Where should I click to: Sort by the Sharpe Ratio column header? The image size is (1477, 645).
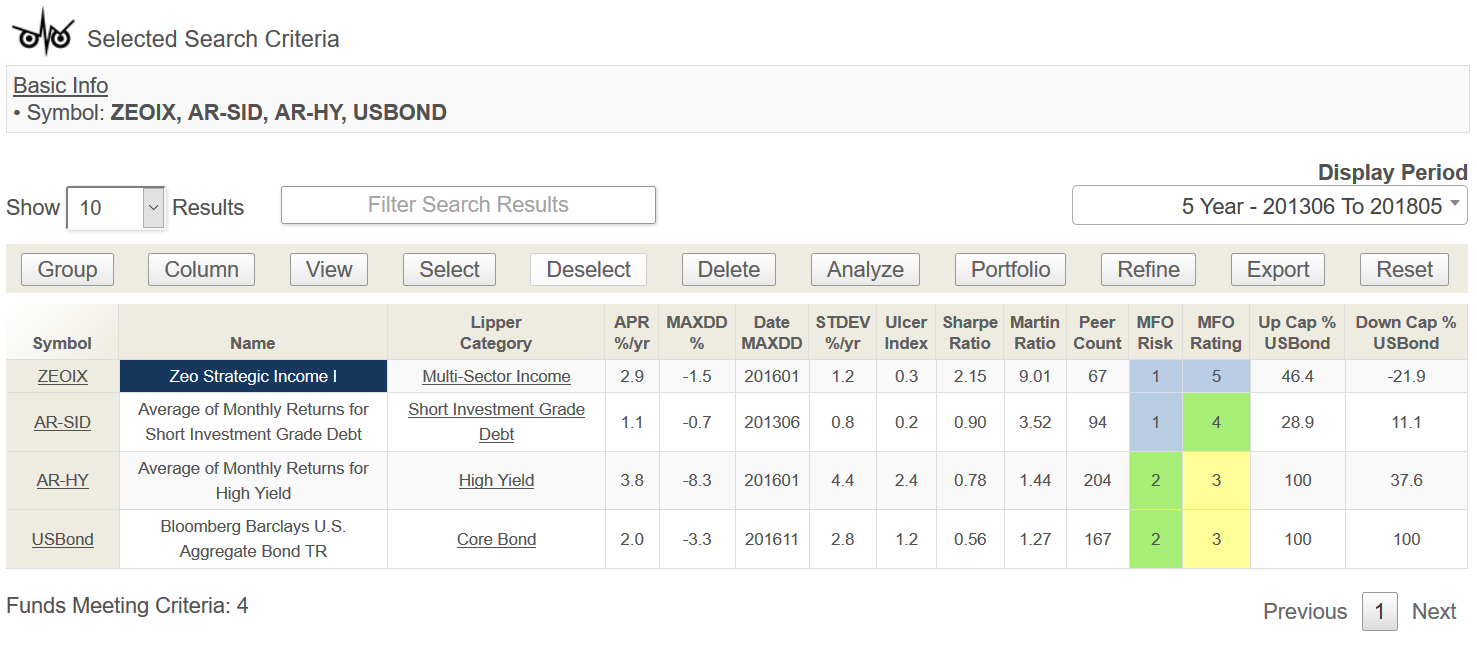click(x=969, y=332)
